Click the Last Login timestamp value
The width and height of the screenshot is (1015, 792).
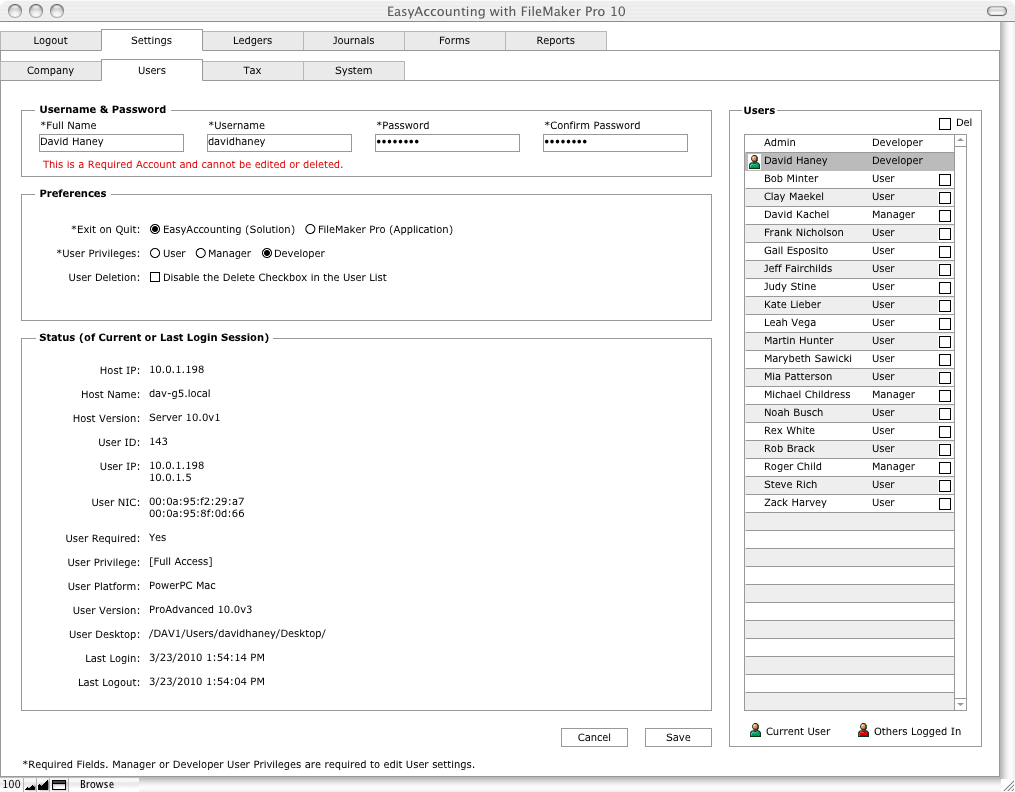click(207, 658)
